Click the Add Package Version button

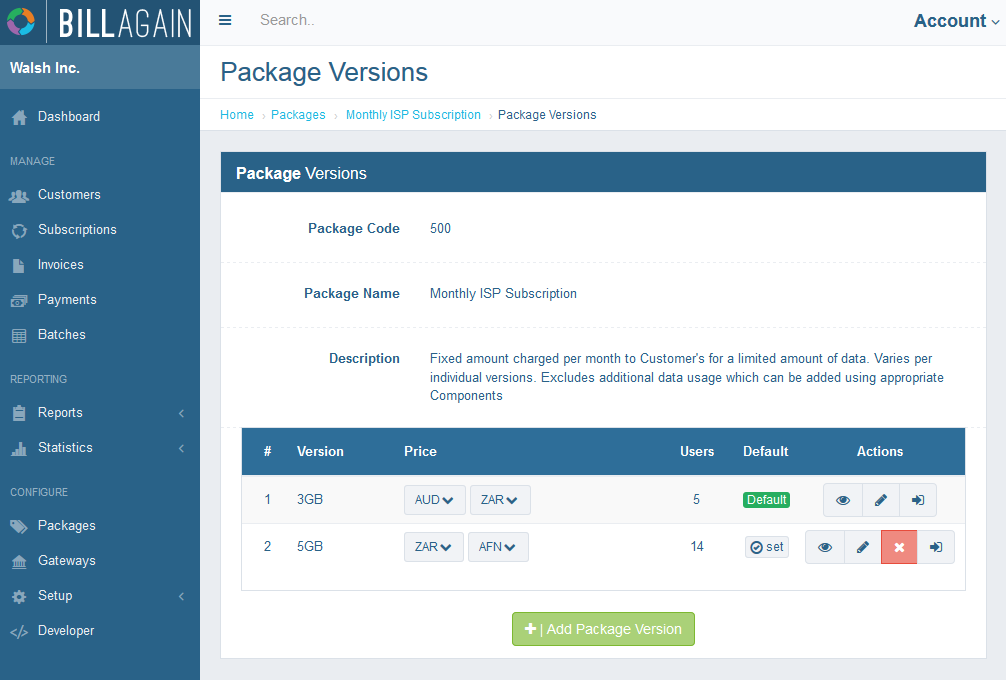[603, 629]
